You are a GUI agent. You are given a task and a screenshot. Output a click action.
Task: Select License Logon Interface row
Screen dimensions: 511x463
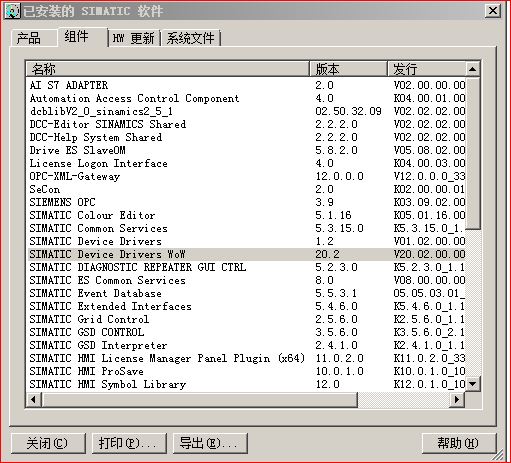point(246,163)
